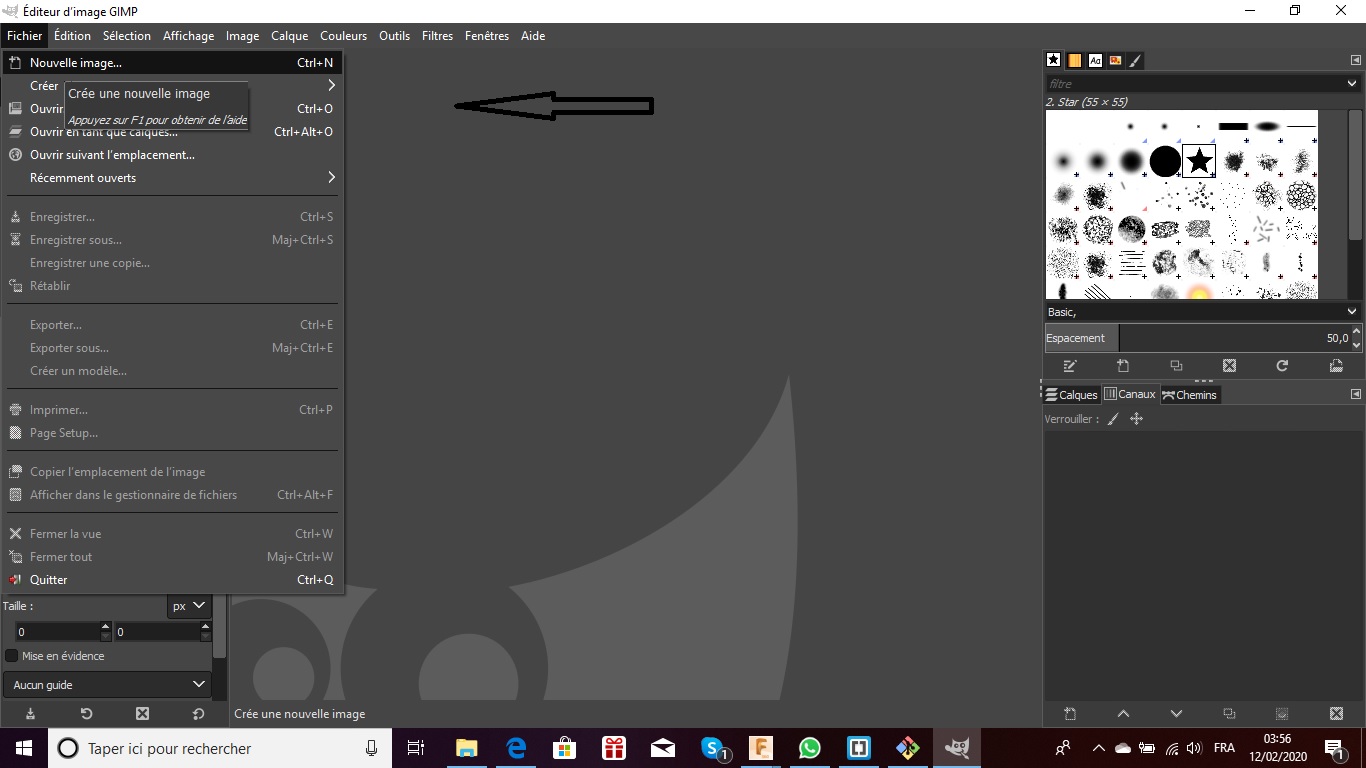This screenshot has width=1366, height=768.
Task: Open Microsoft Edge from the taskbar
Action: coord(516,748)
